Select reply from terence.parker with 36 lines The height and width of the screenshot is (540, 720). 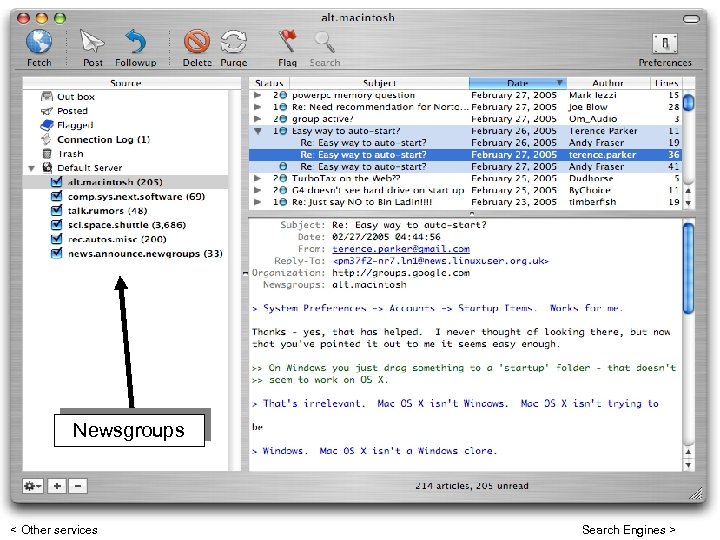click(x=465, y=155)
